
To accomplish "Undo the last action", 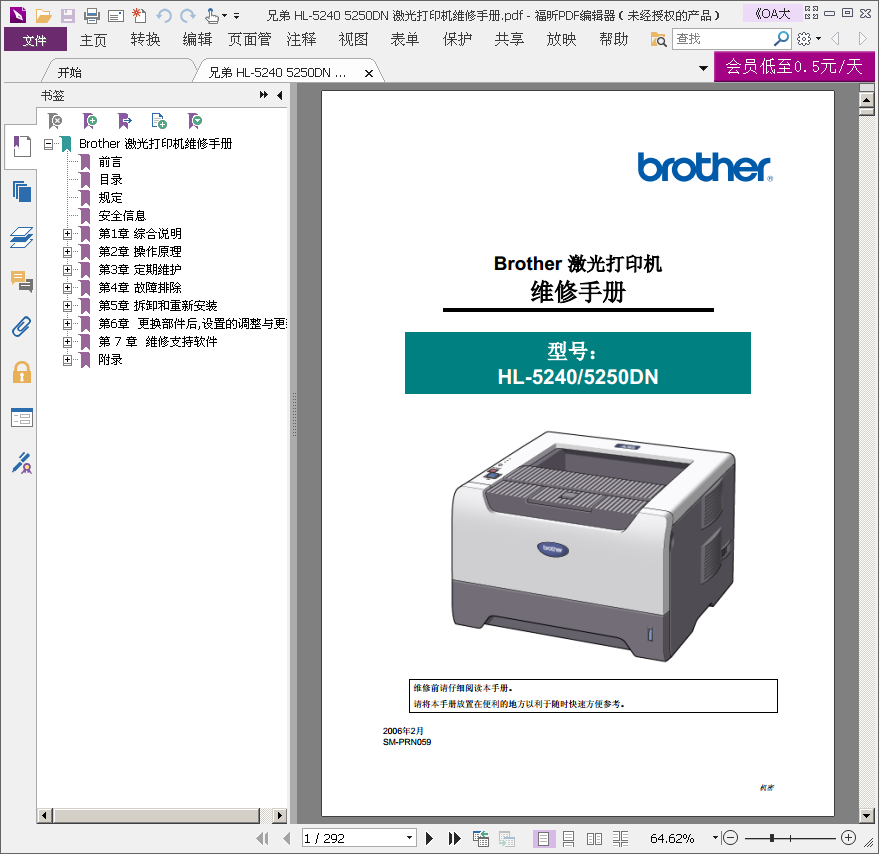I will (x=164, y=16).
